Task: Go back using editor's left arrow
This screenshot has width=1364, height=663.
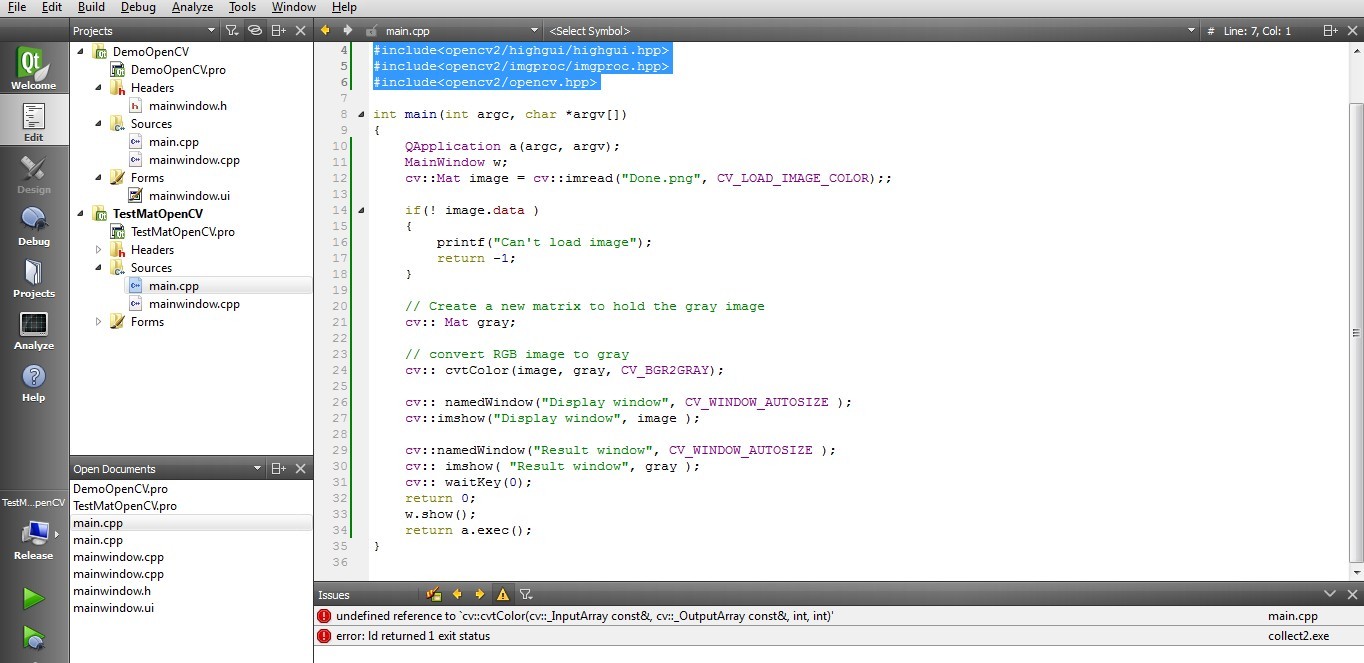Action: (x=325, y=31)
